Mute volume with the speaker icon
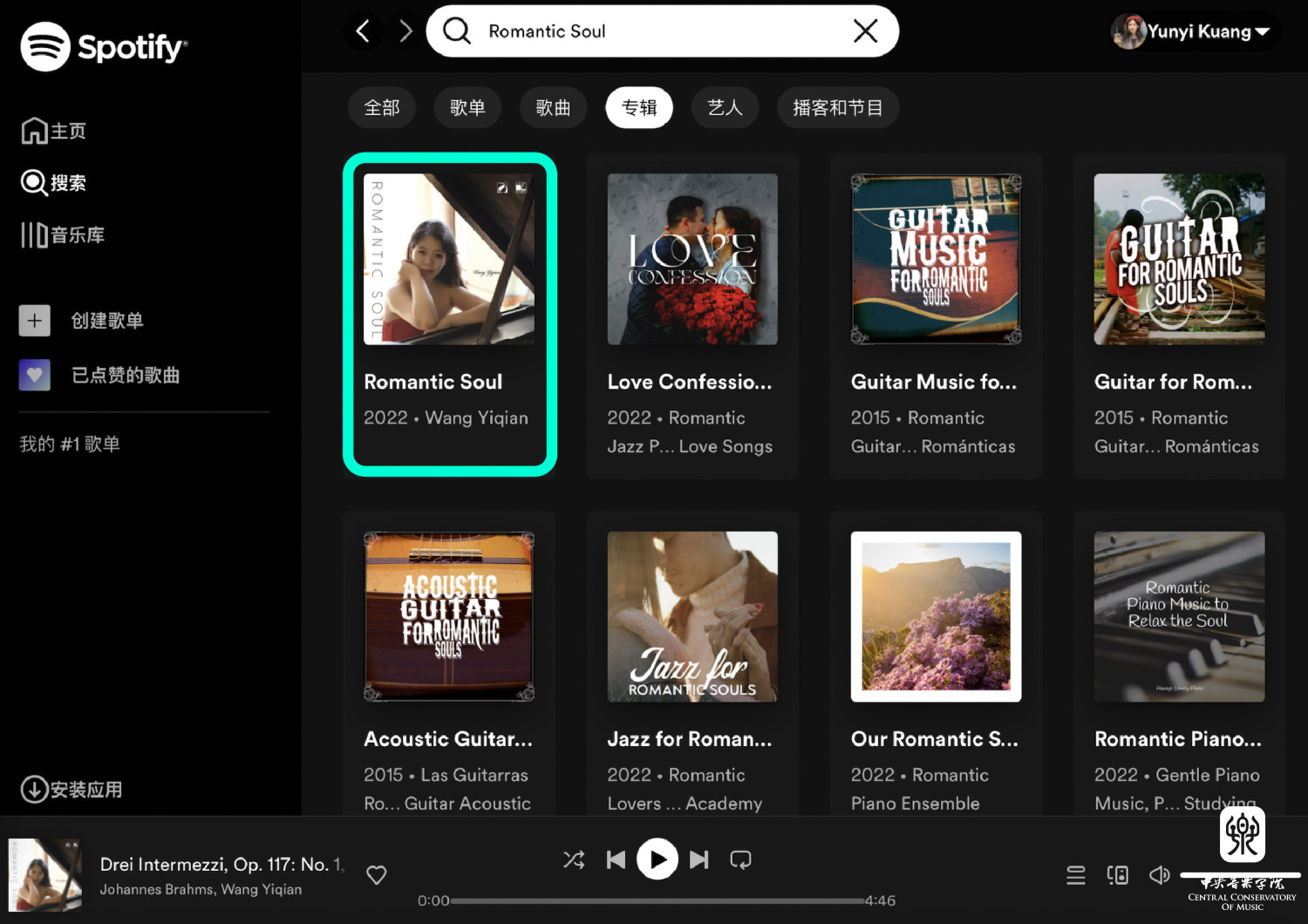This screenshot has height=924, width=1308. coord(1159,875)
